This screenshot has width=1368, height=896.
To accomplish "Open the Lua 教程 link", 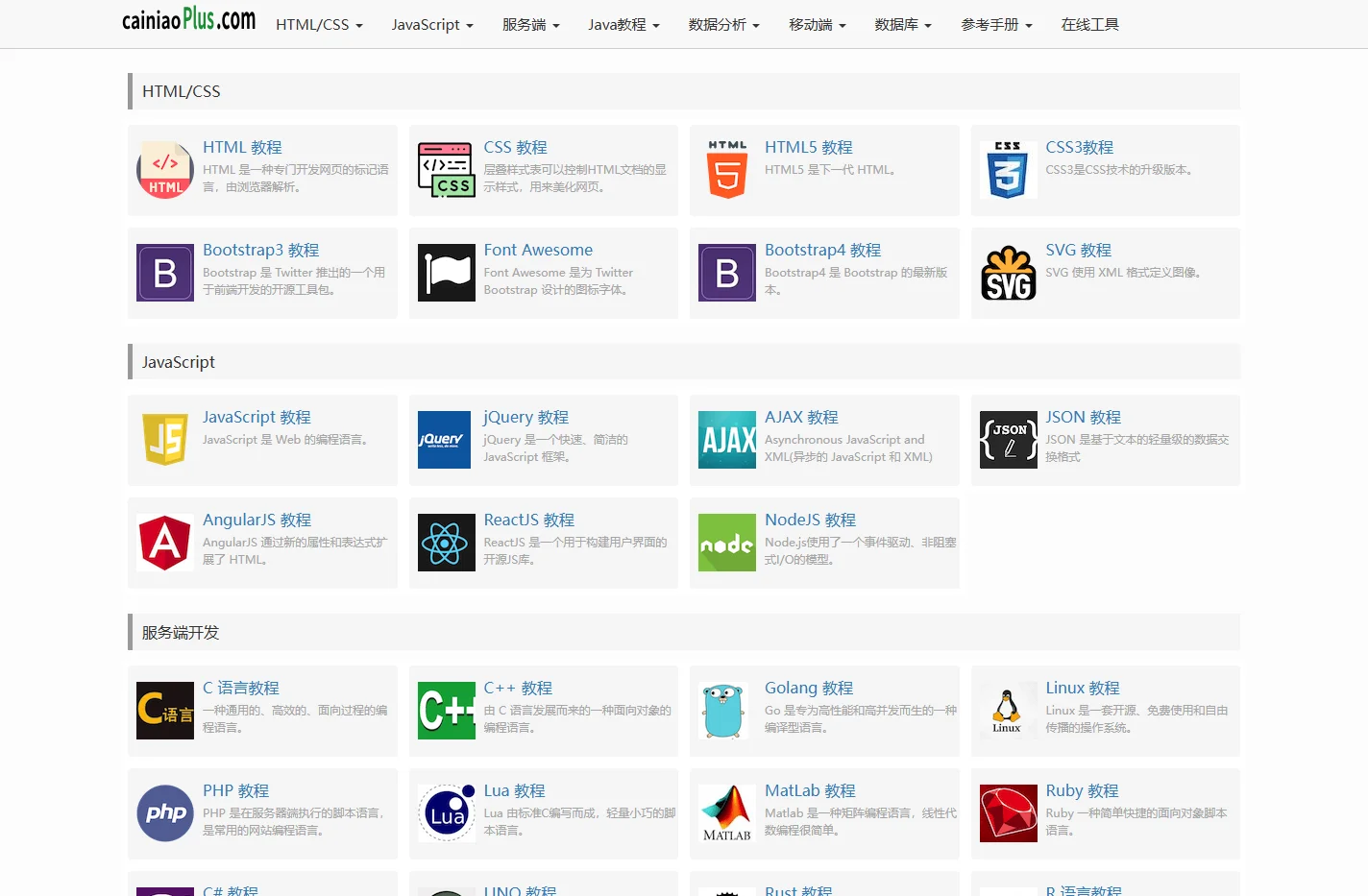I will point(514,790).
